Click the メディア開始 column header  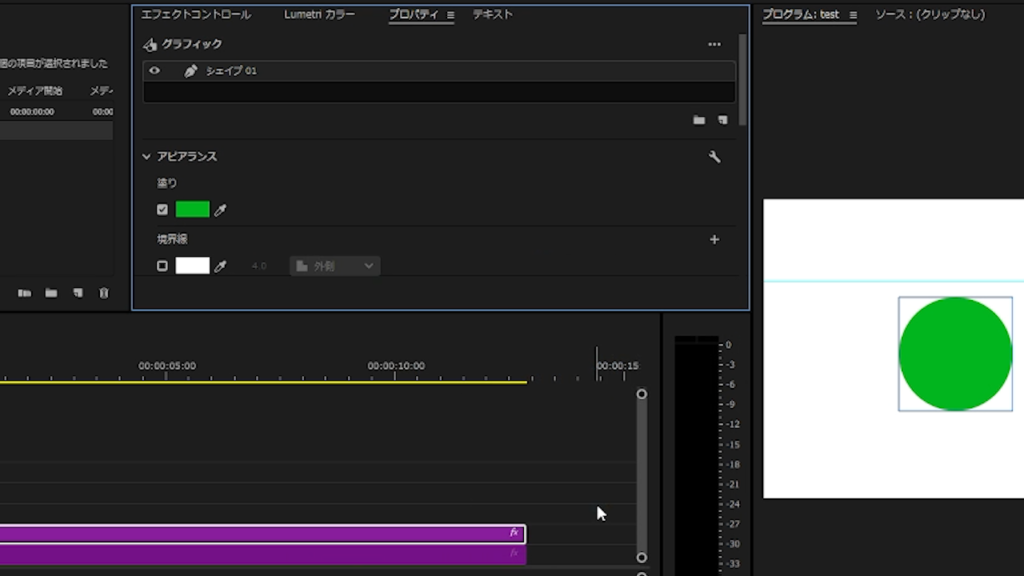(35, 91)
